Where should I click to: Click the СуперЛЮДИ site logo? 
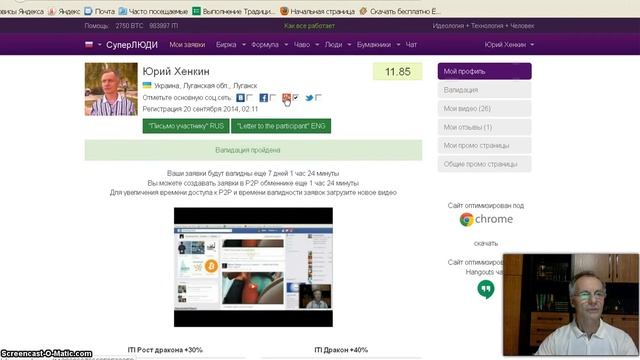coord(132,45)
